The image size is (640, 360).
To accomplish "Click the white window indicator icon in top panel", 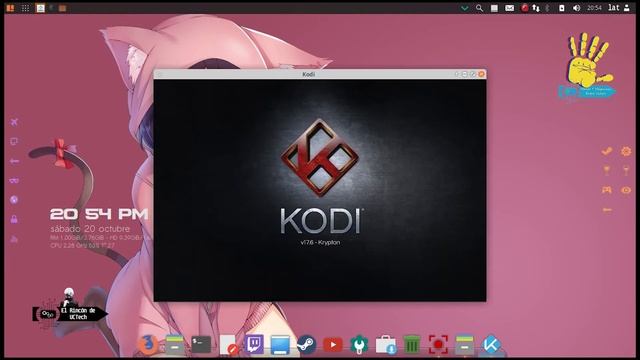I will [494, 8].
